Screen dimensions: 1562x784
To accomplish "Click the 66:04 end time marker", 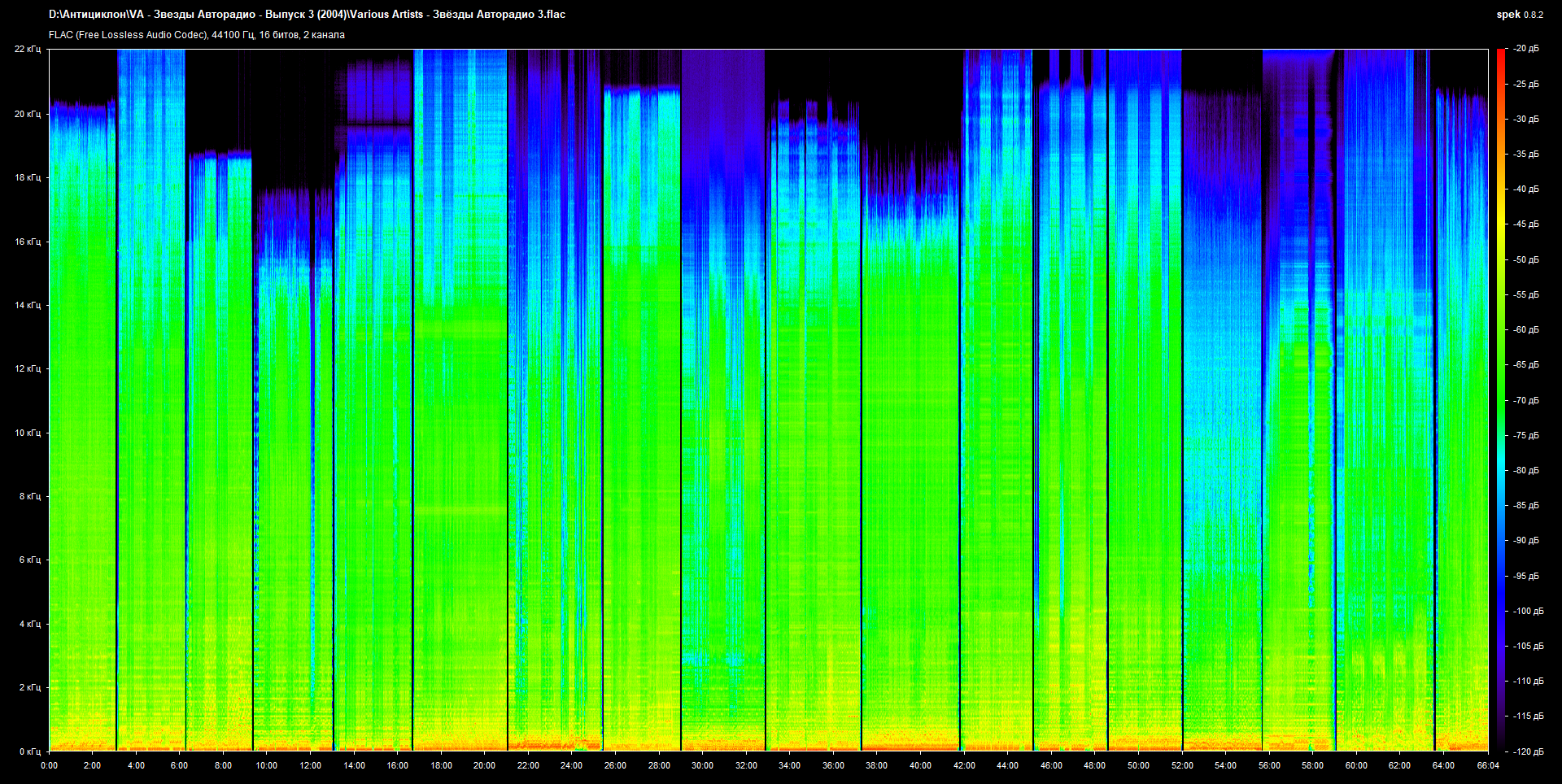I will click(x=1487, y=765).
